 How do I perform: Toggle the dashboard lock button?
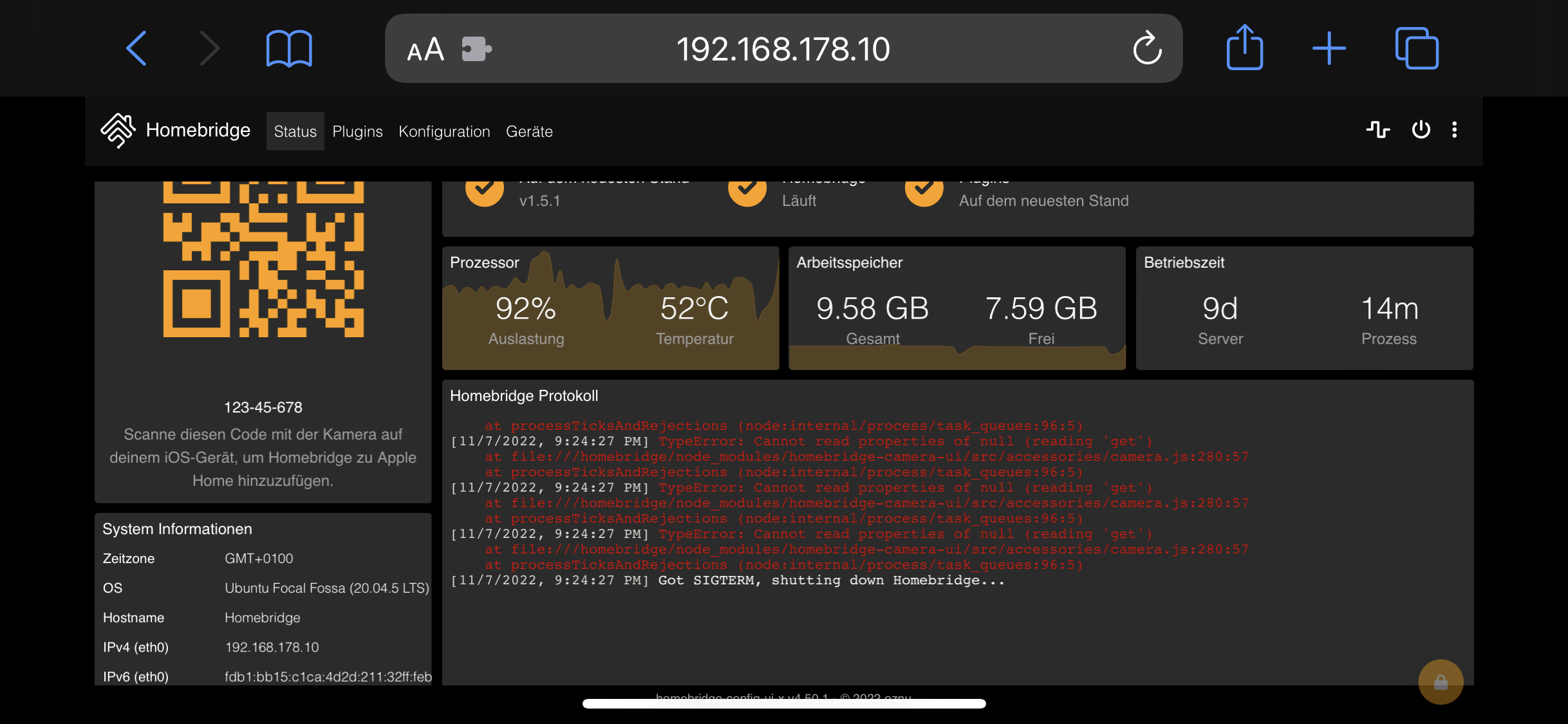click(x=1441, y=682)
